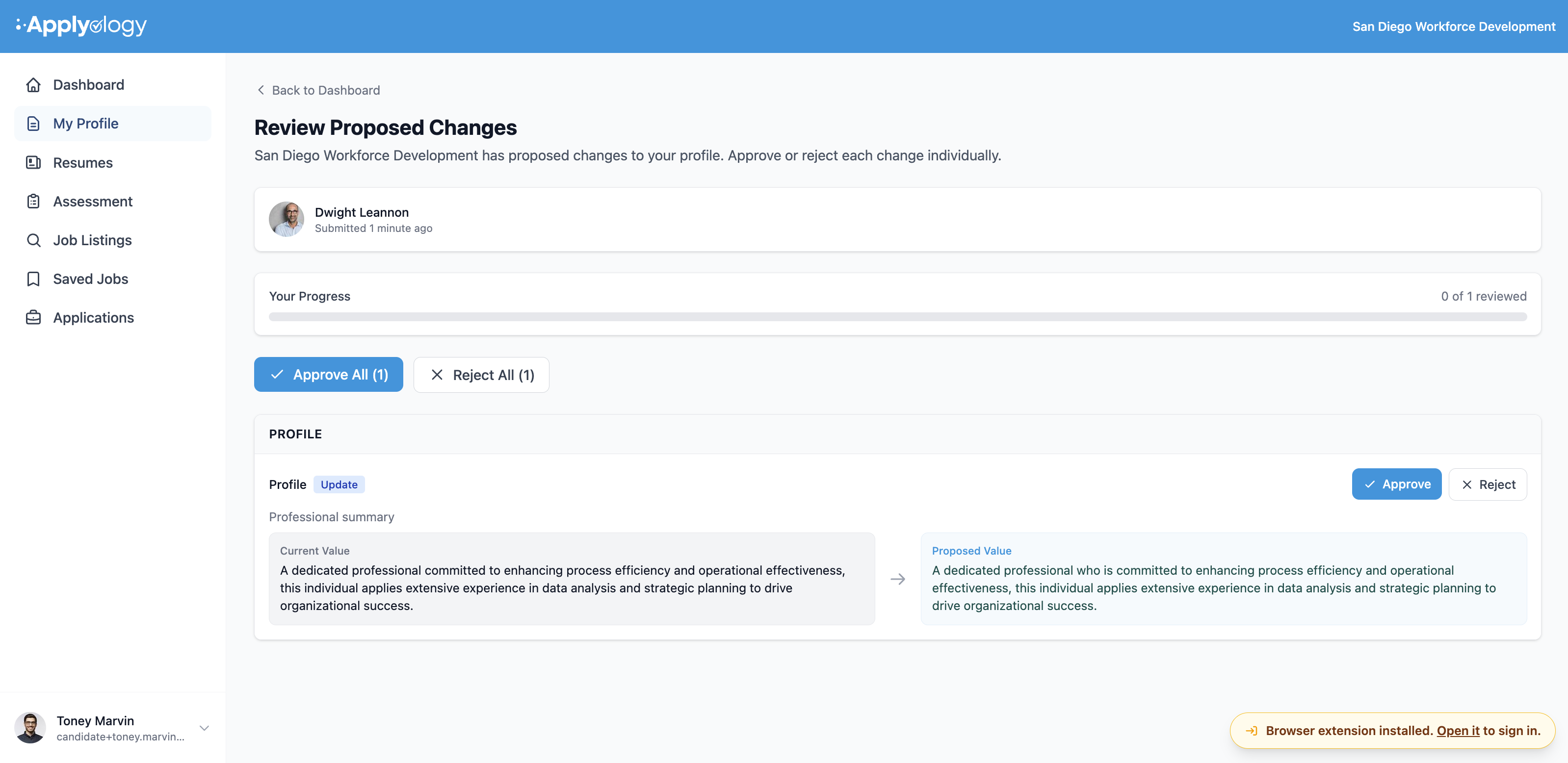The height and width of the screenshot is (763, 1568).
Task: Approve the Profile update change
Action: [x=1396, y=484]
